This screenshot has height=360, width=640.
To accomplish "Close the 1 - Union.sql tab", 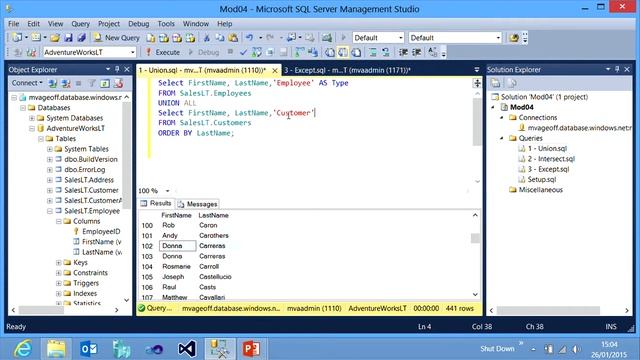I will [x=275, y=71].
